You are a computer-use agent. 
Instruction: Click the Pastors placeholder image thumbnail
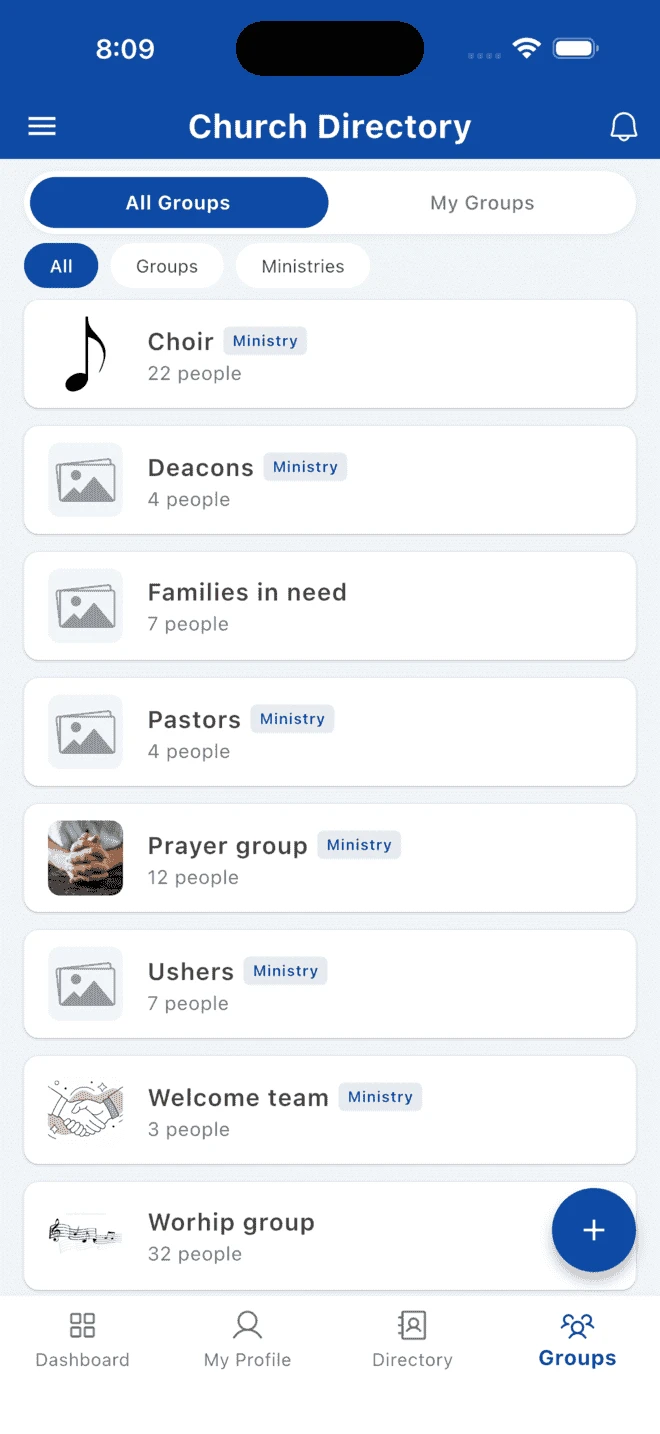(x=85, y=732)
